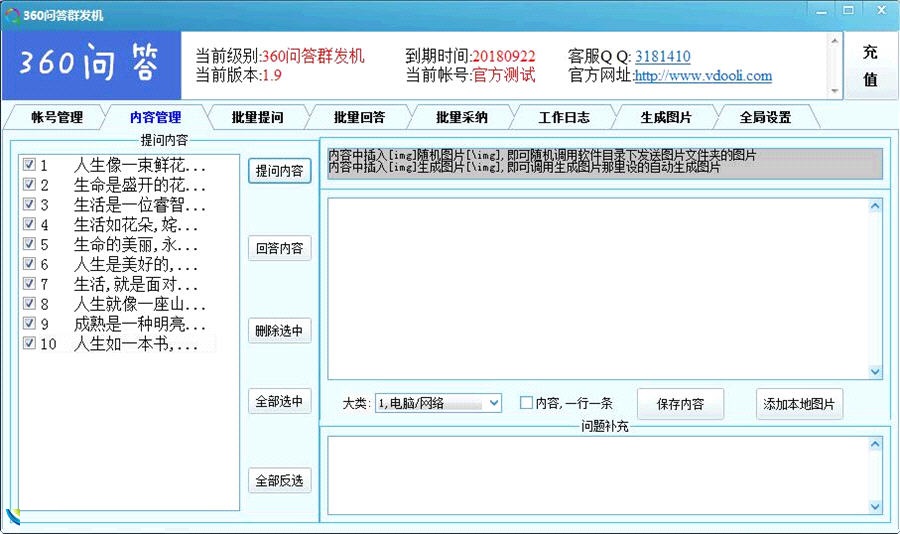This screenshot has width=900, height=534.
Task: Open the official site link www.vdooli.com
Action: click(703, 76)
